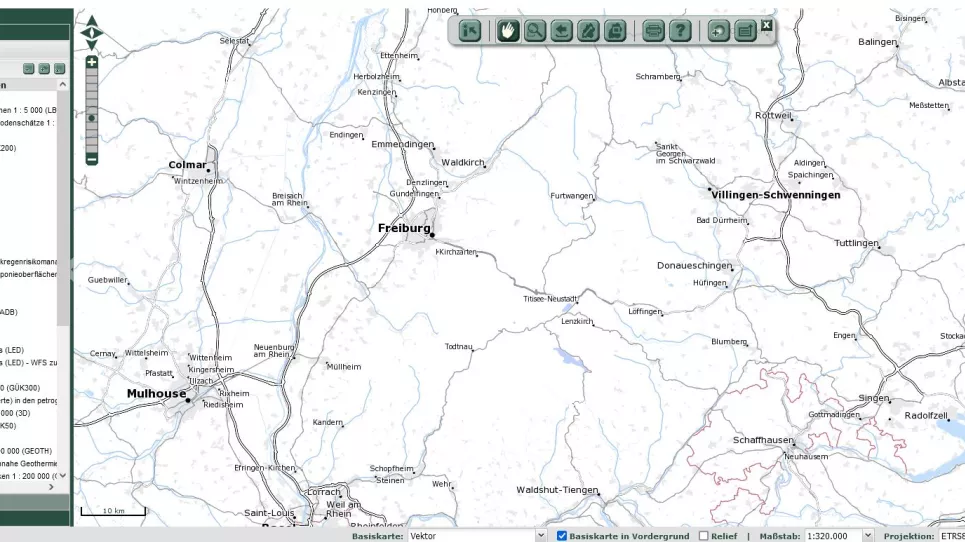Click the layer list toolbar icon
965x542 pixels.
point(745,30)
